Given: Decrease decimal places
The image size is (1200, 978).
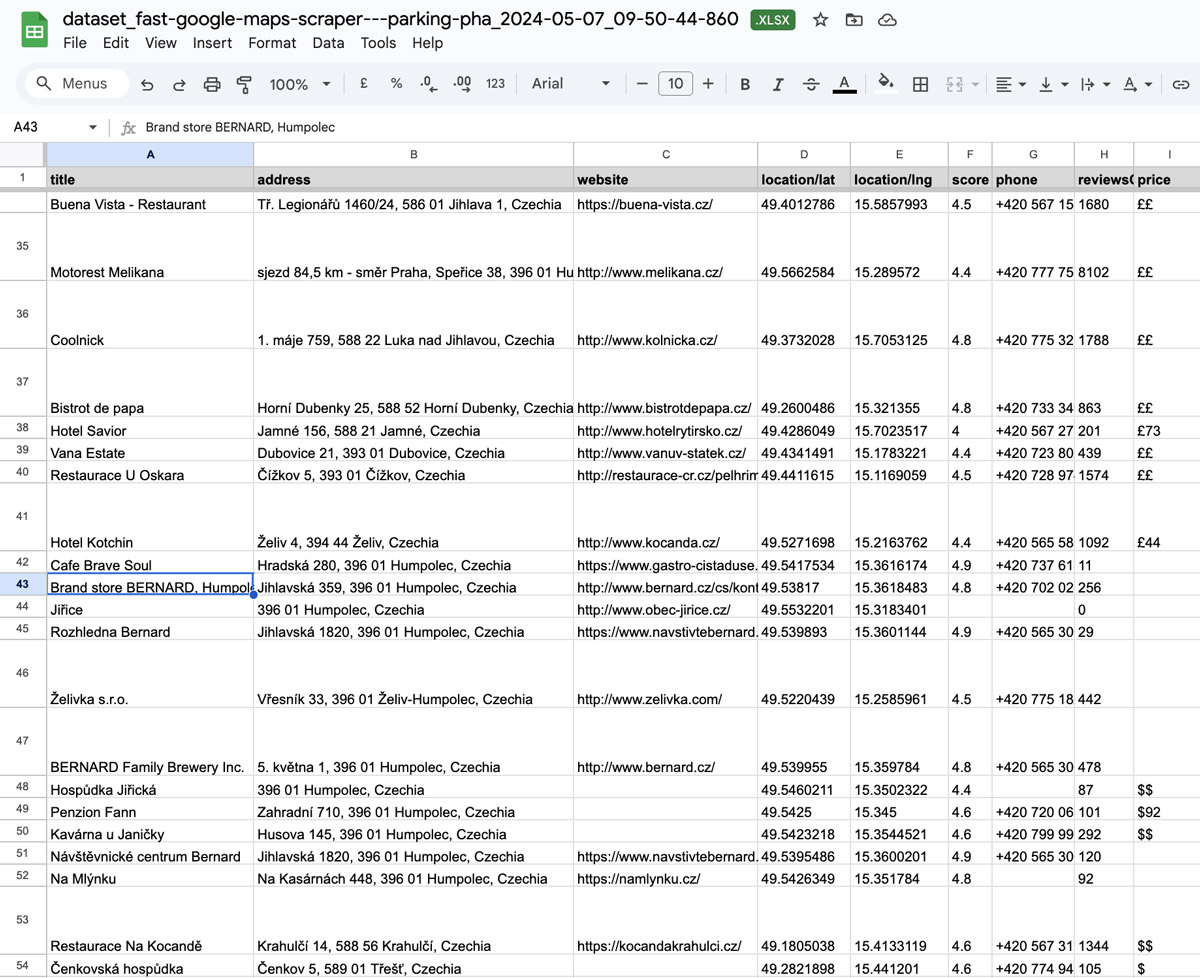Looking at the screenshot, I should point(428,84).
